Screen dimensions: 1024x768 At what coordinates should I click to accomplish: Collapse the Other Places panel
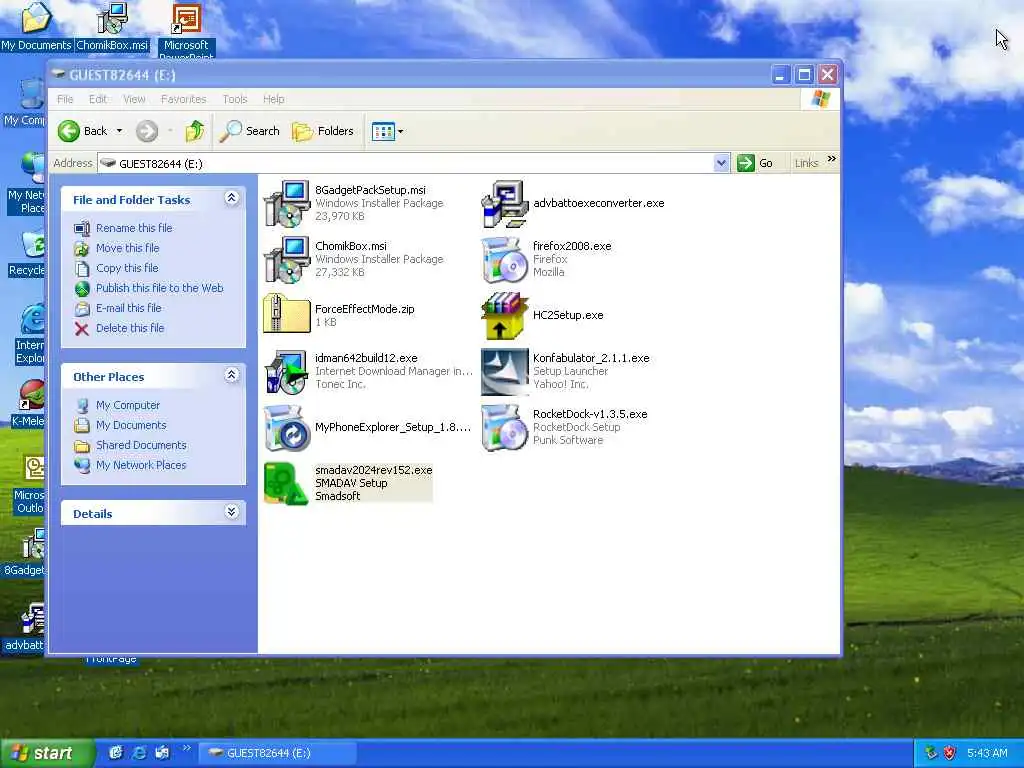click(231, 375)
